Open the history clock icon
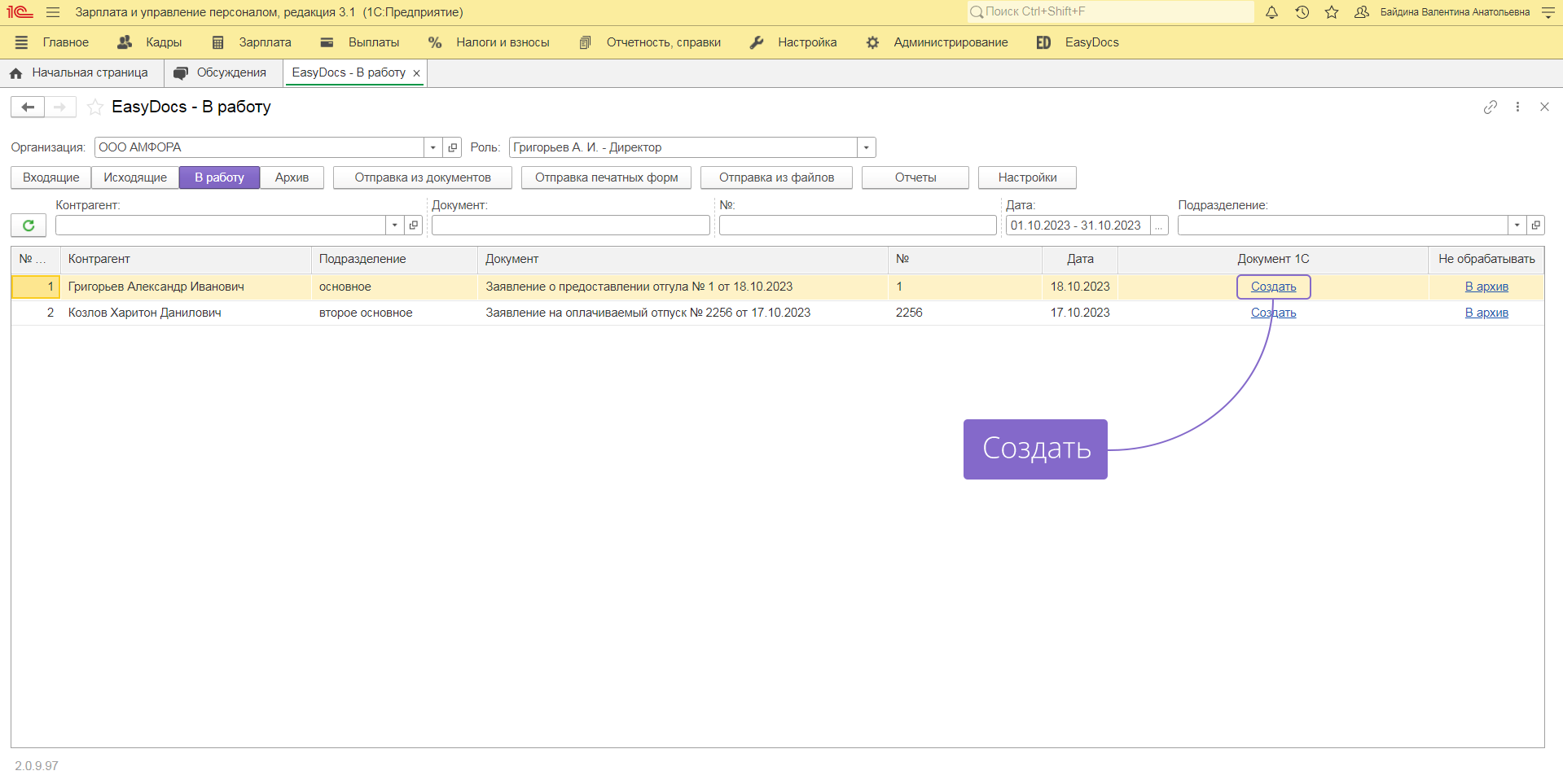The width and height of the screenshot is (1563, 784). [x=1302, y=12]
